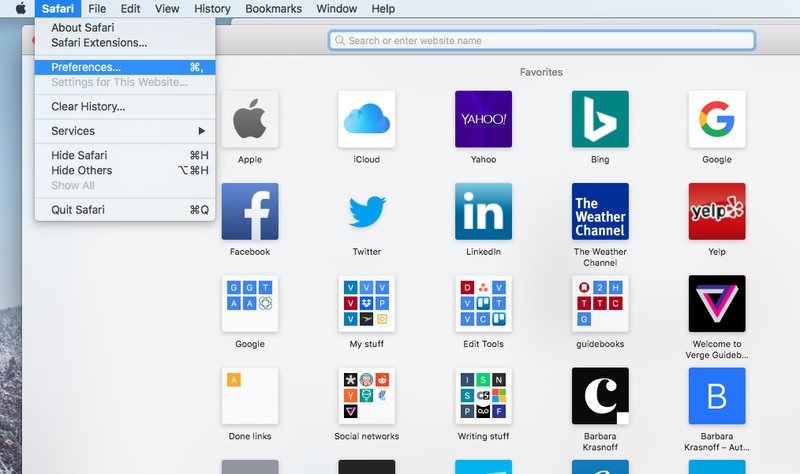Open The Weather Channel favorite
Viewport: 800px width, 474px height.
coord(600,211)
